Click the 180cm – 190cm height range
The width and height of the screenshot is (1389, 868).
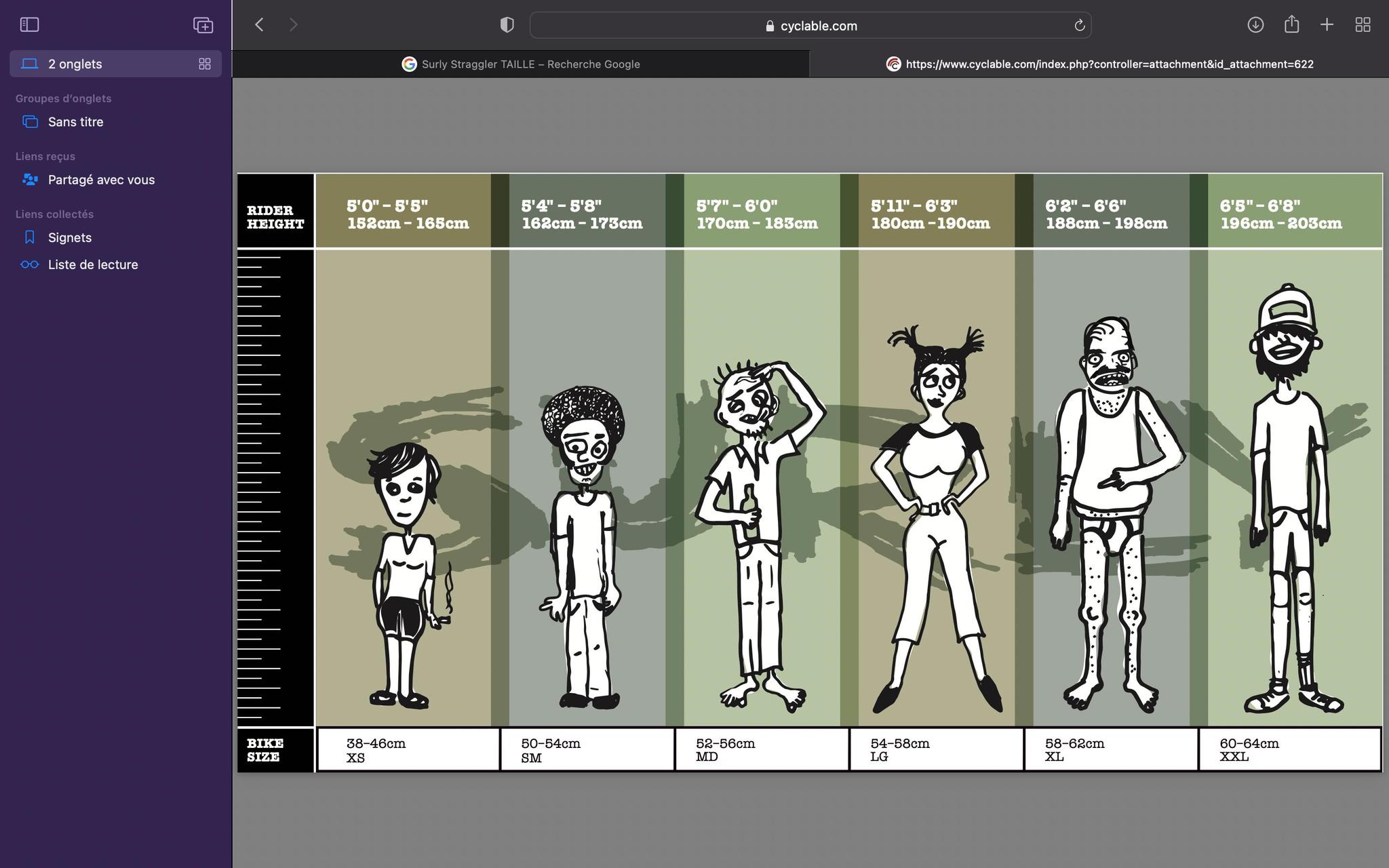click(x=931, y=223)
